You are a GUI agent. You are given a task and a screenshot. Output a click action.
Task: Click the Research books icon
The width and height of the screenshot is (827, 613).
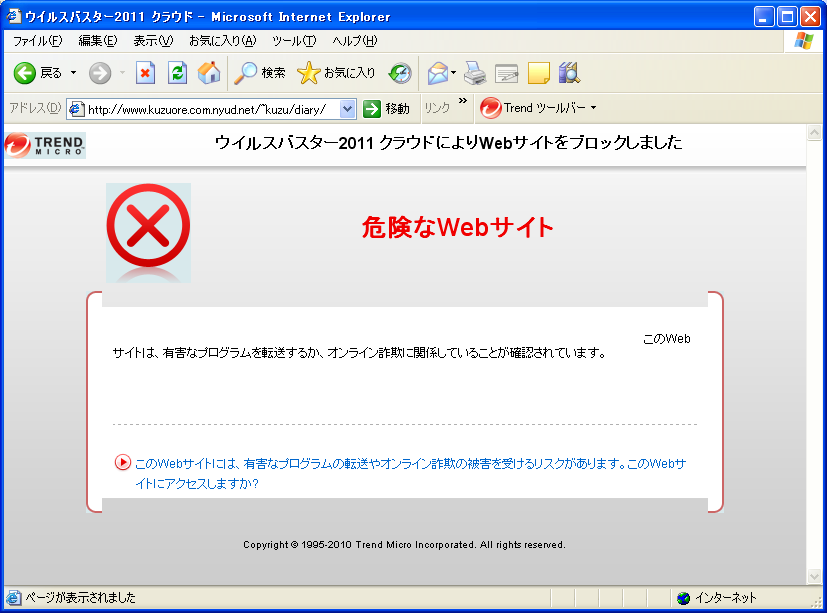[570, 73]
